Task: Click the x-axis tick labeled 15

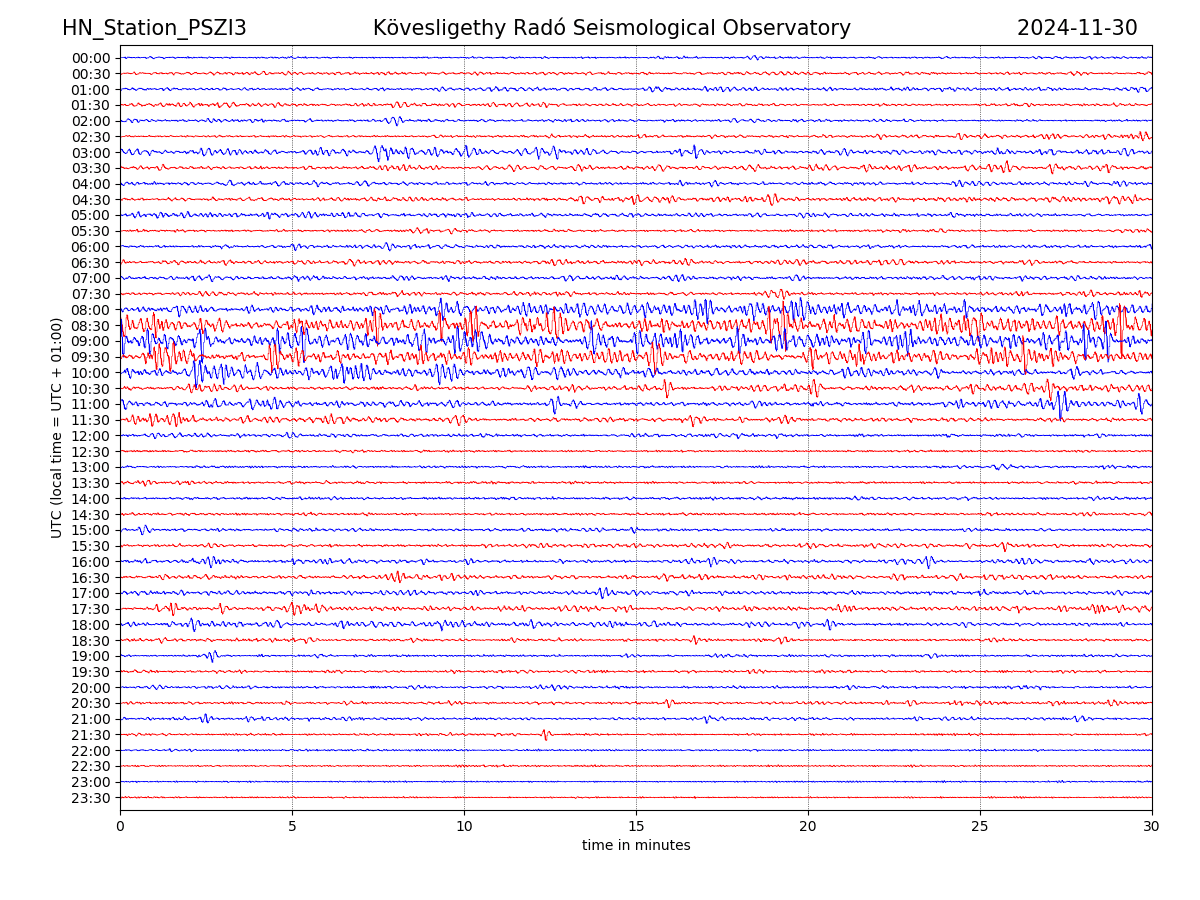Action: [636, 827]
